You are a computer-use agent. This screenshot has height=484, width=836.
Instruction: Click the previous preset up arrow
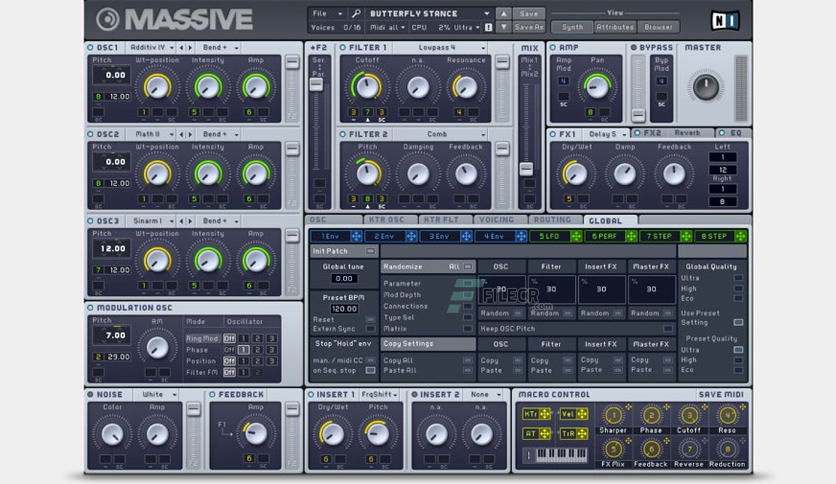(503, 13)
